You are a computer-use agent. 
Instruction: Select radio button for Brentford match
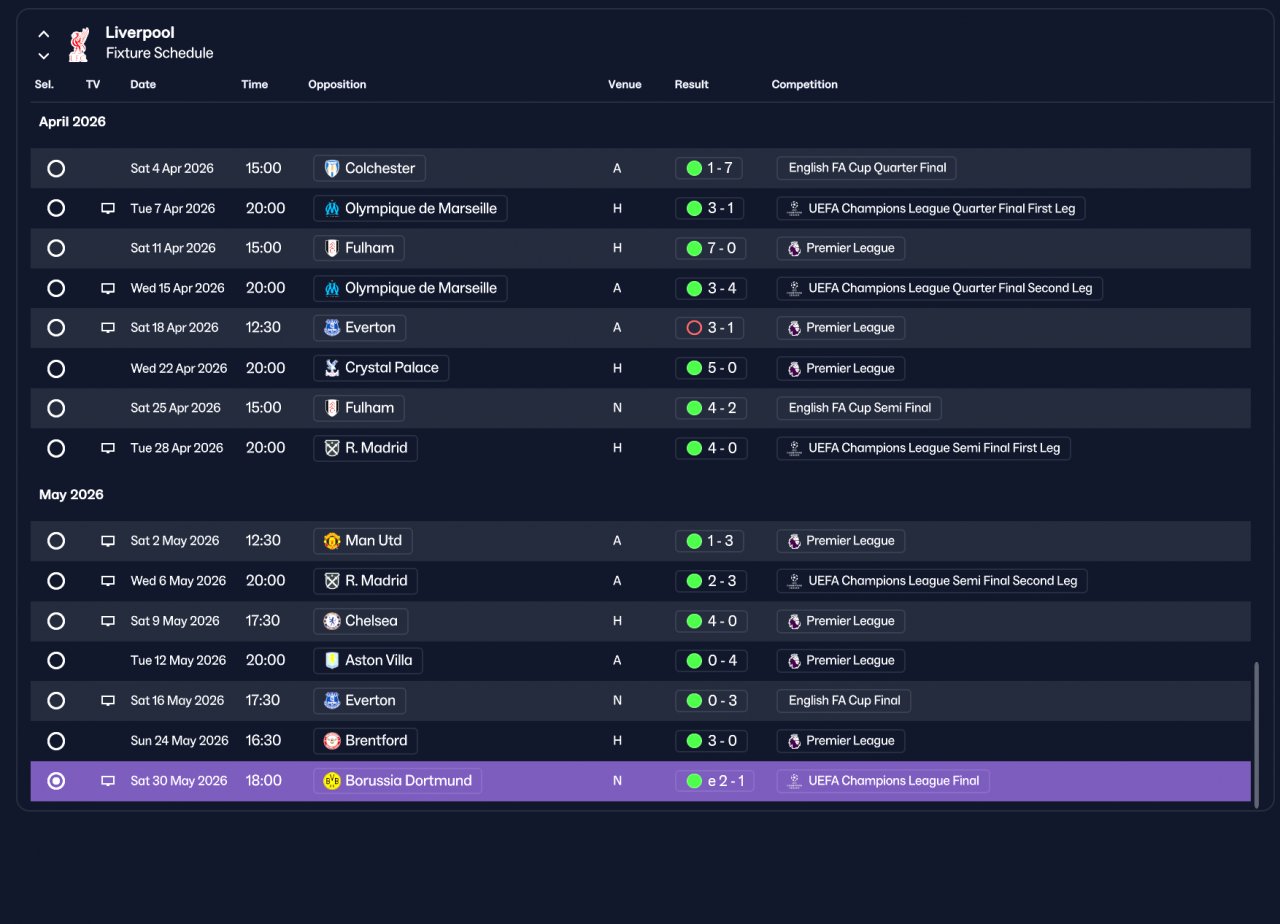tap(56, 741)
